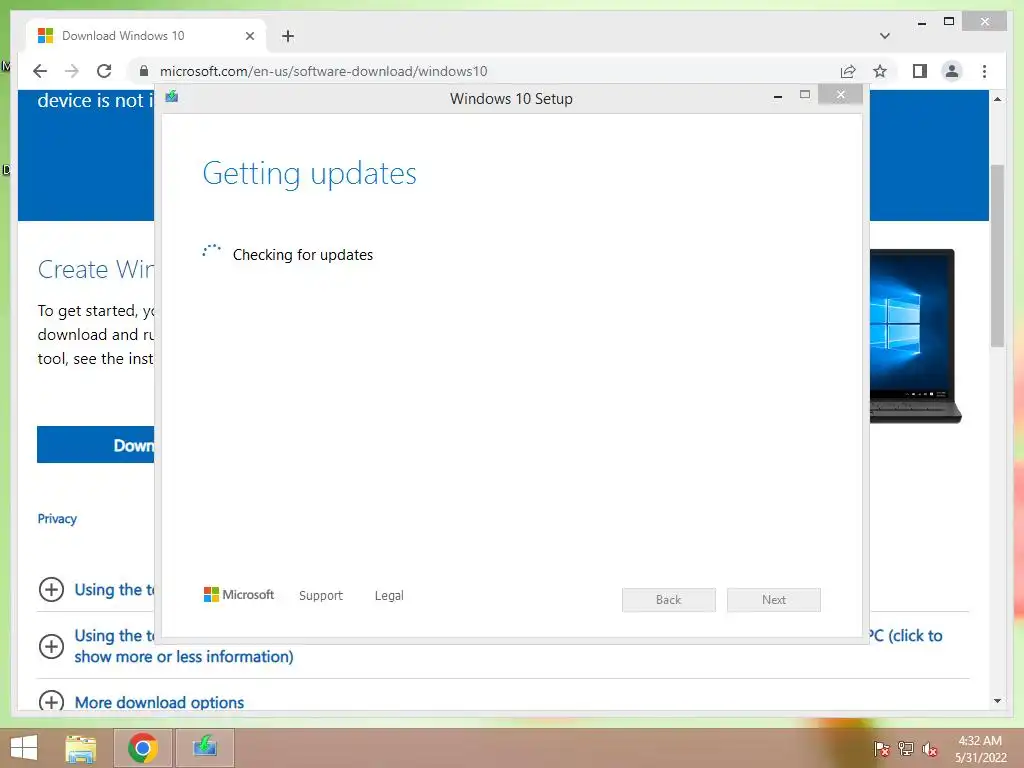
Task: Click the page vertical scrollbar thumb
Action: click(x=997, y=256)
